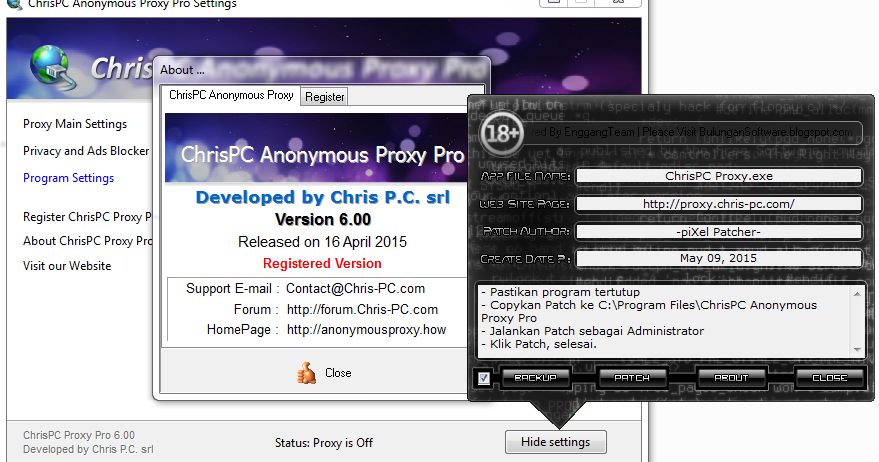Toggle the checkbox beside the Backup button
The image size is (879, 462).
click(x=483, y=378)
